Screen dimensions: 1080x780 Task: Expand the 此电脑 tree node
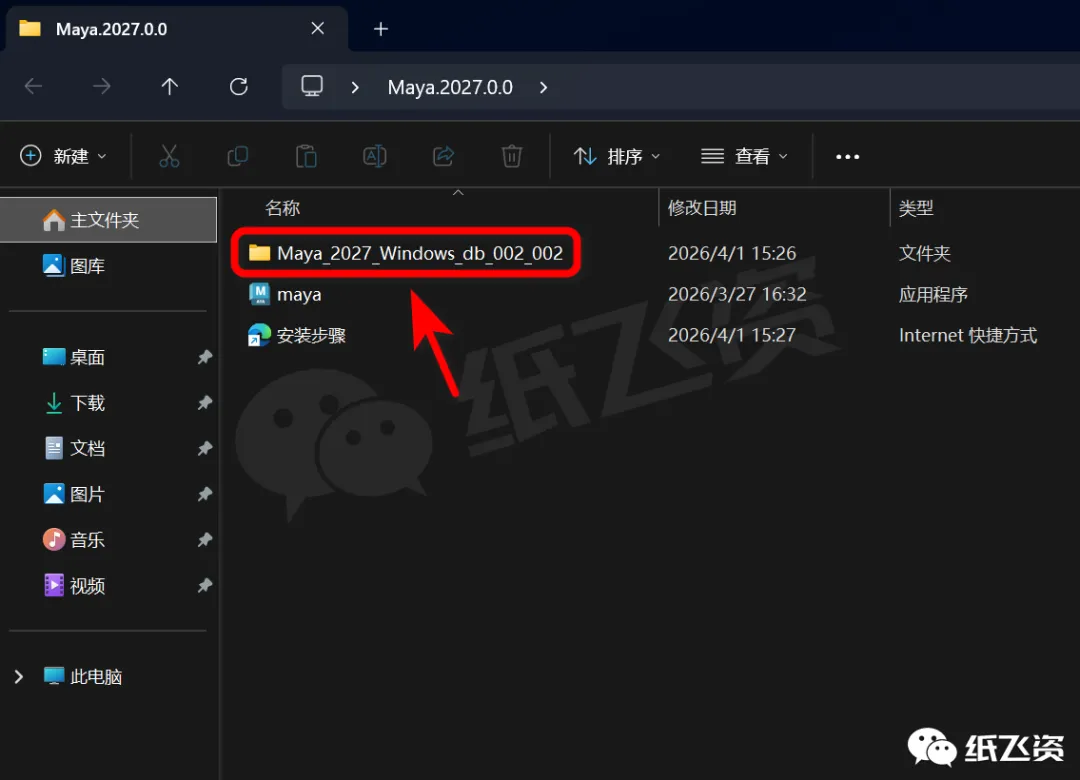point(19,677)
